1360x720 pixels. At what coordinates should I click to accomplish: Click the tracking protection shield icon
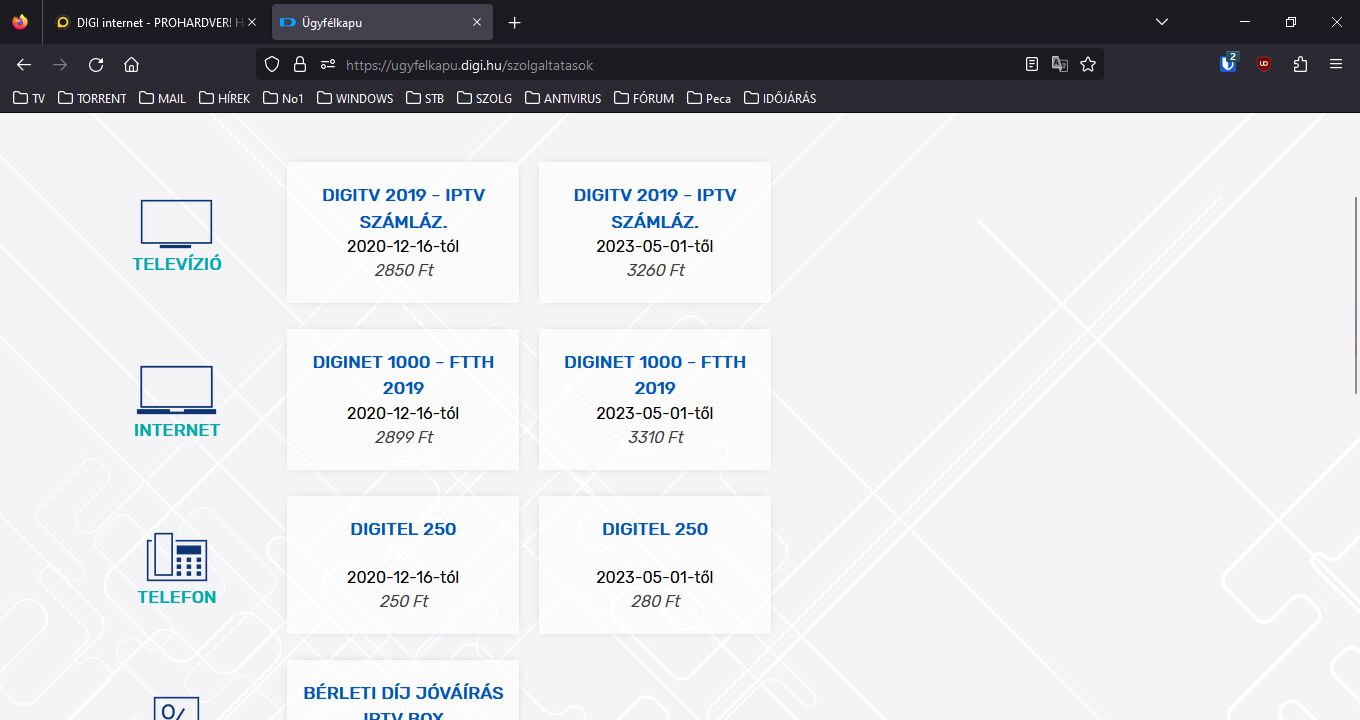click(x=272, y=65)
